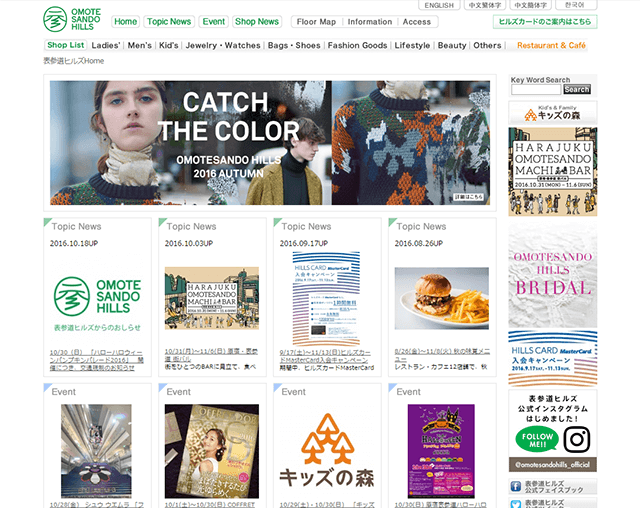Open purple Halloween poster event thumbnail

tap(441, 451)
